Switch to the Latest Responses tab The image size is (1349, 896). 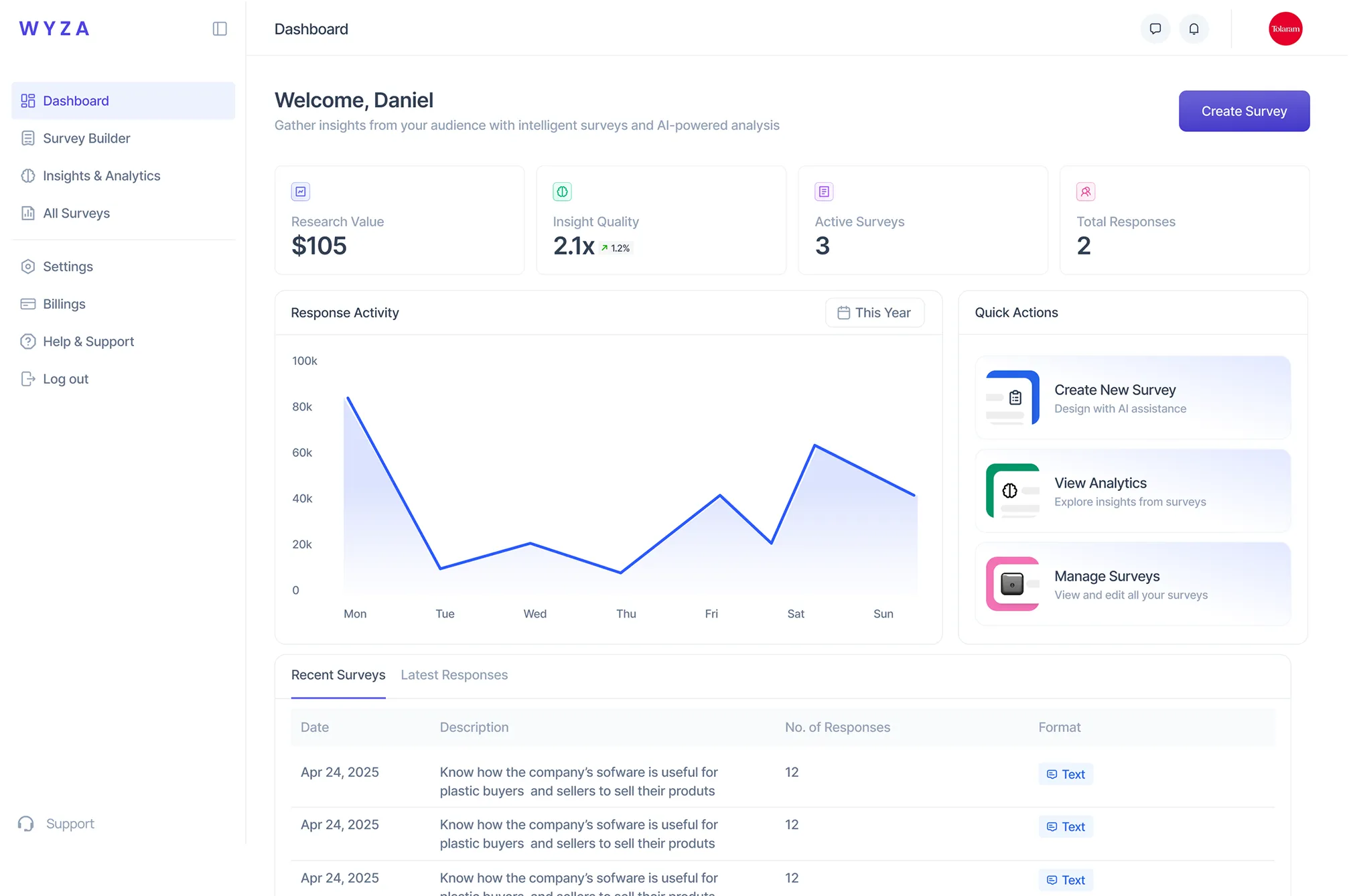click(x=454, y=675)
